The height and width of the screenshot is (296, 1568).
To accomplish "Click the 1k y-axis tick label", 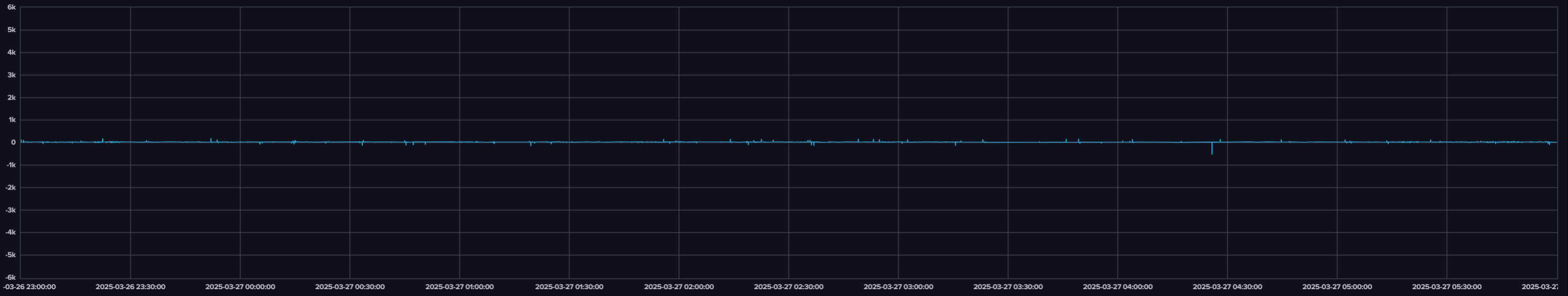I will 12,120.
